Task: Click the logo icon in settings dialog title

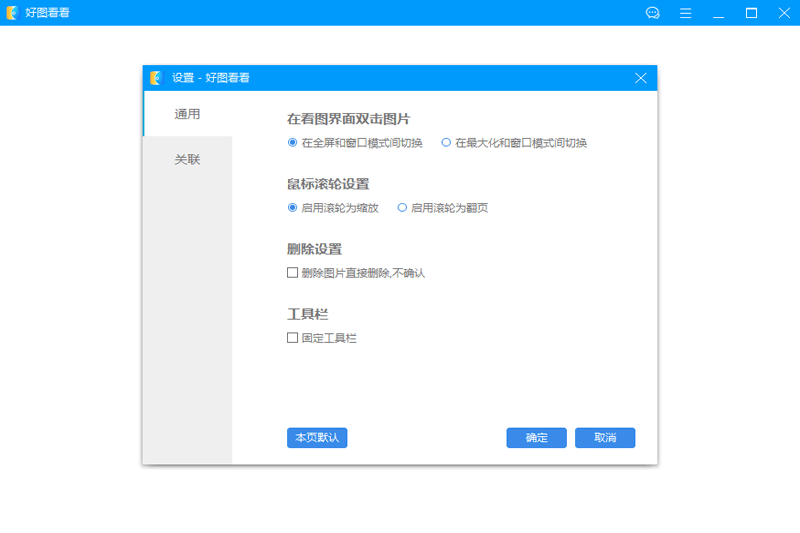Action: coord(156,78)
